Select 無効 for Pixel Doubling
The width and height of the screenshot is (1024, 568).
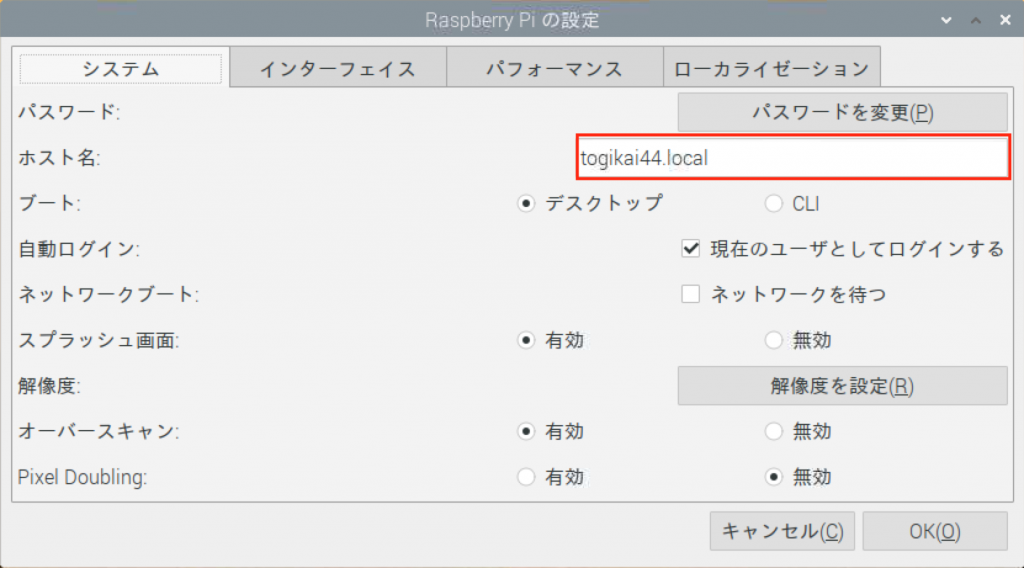pos(773,478)
